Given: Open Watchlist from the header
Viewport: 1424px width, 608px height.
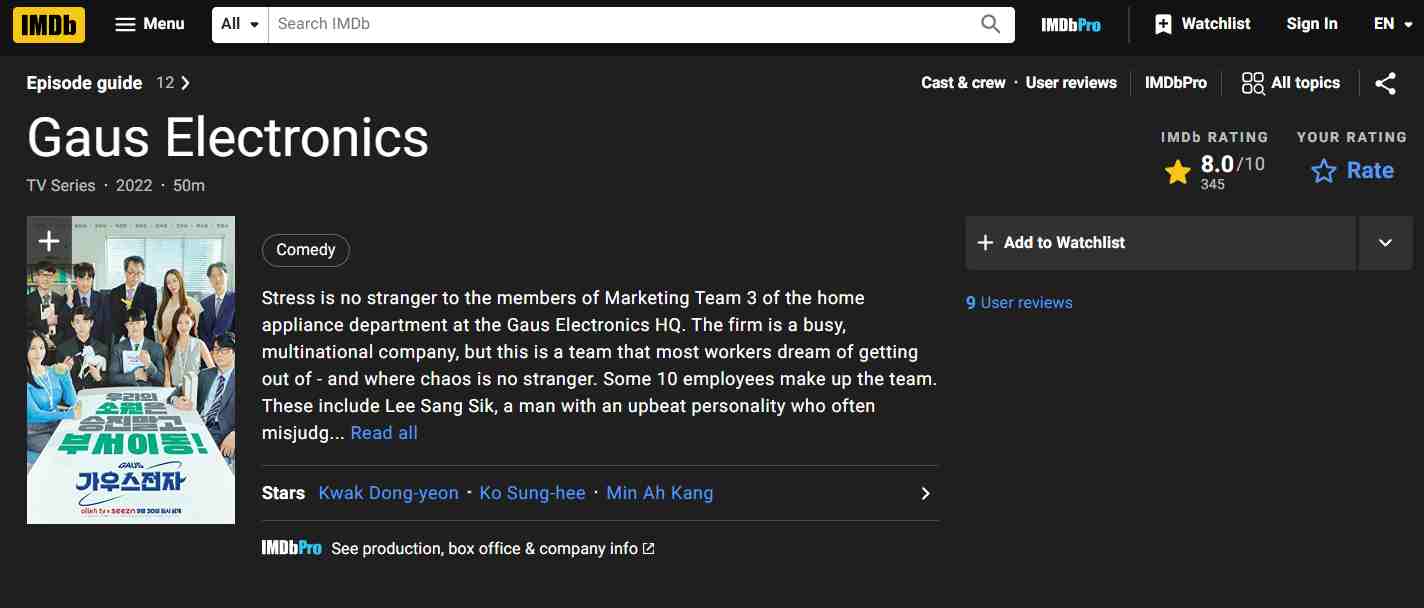Looking at the screenshot, I should point(1202,24).
